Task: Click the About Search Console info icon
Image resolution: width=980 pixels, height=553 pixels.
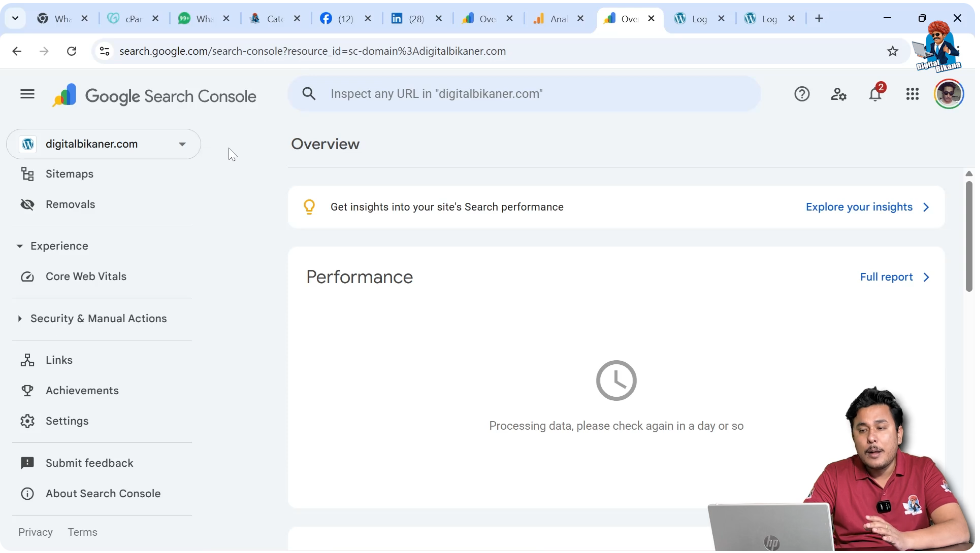Action: coord(28,494)
